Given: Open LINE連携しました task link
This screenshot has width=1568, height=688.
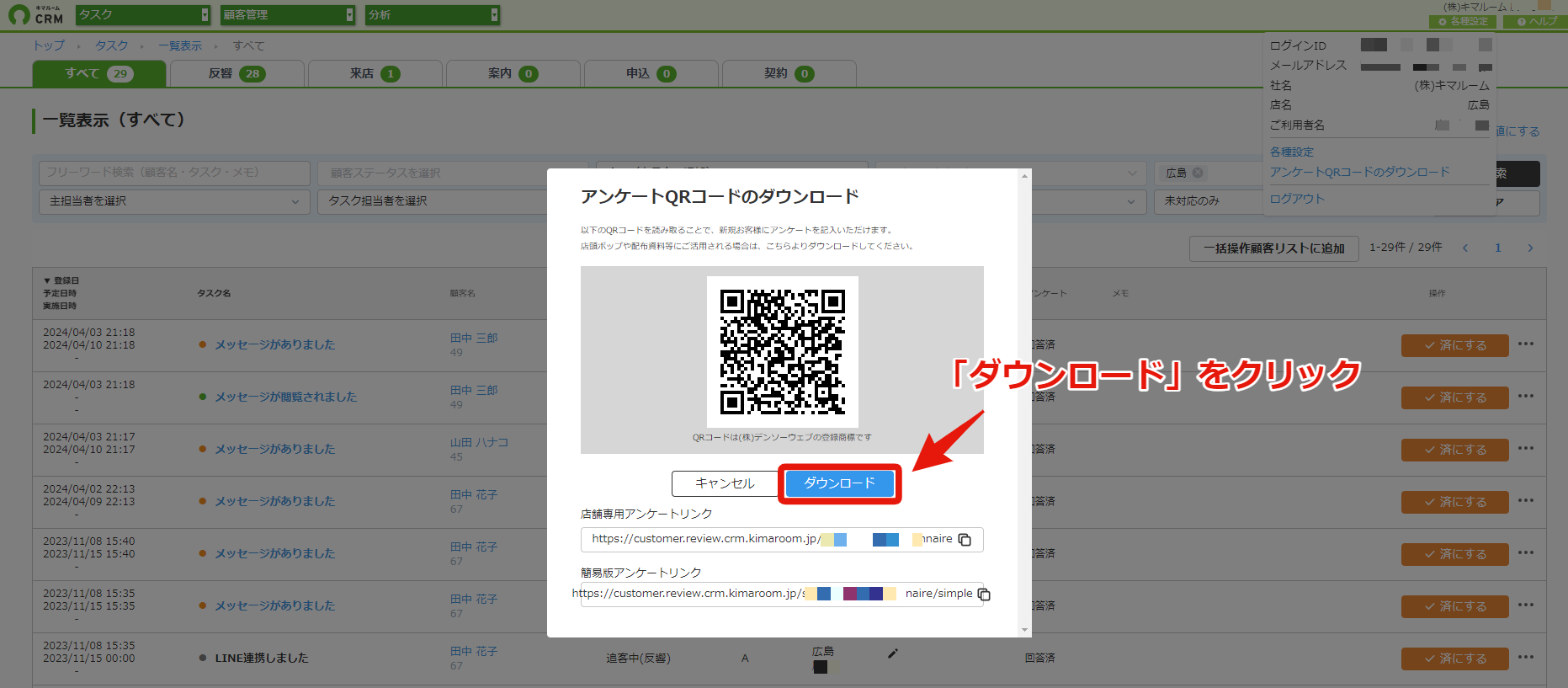Looking at the screenshot, I should click(262, 658).
